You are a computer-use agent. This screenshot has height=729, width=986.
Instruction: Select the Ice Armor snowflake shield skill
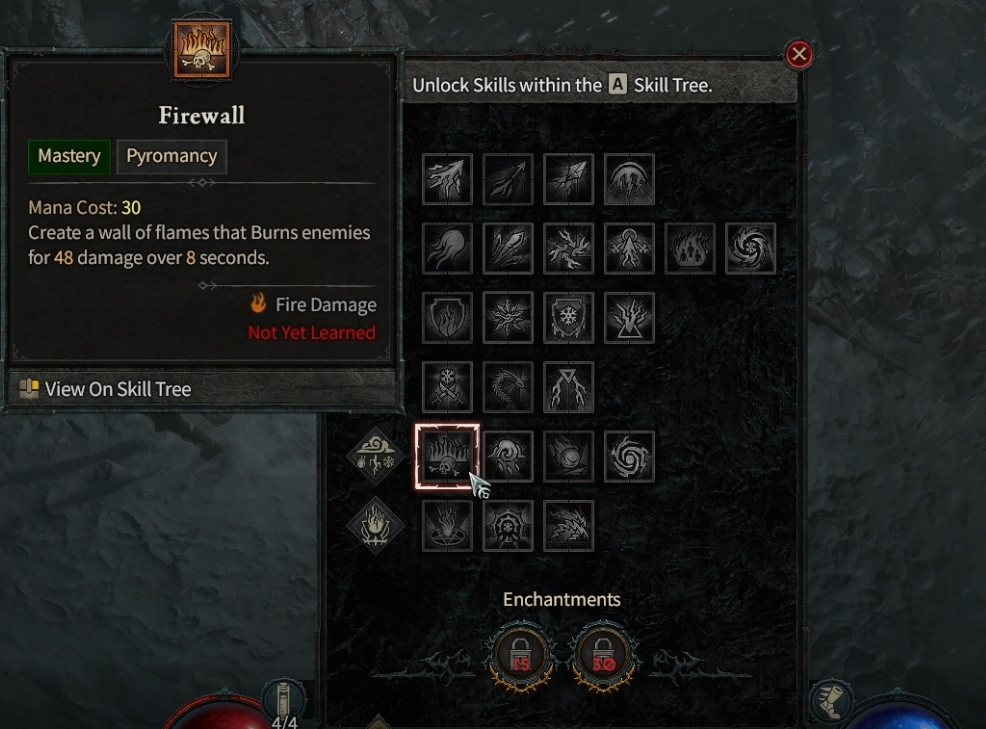pyautogui.click(x=568, y=318)
